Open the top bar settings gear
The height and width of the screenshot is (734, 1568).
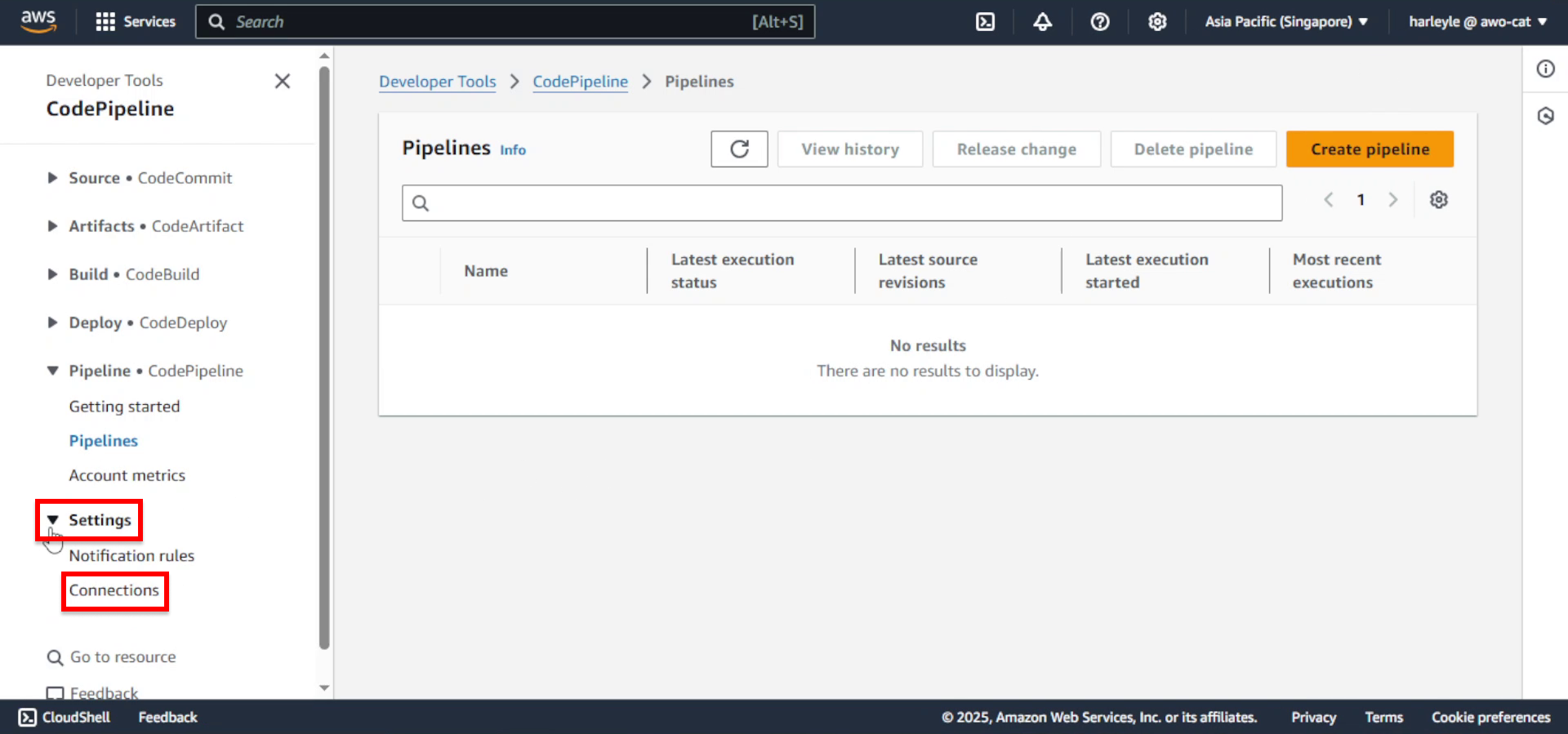click(1157, 22)
